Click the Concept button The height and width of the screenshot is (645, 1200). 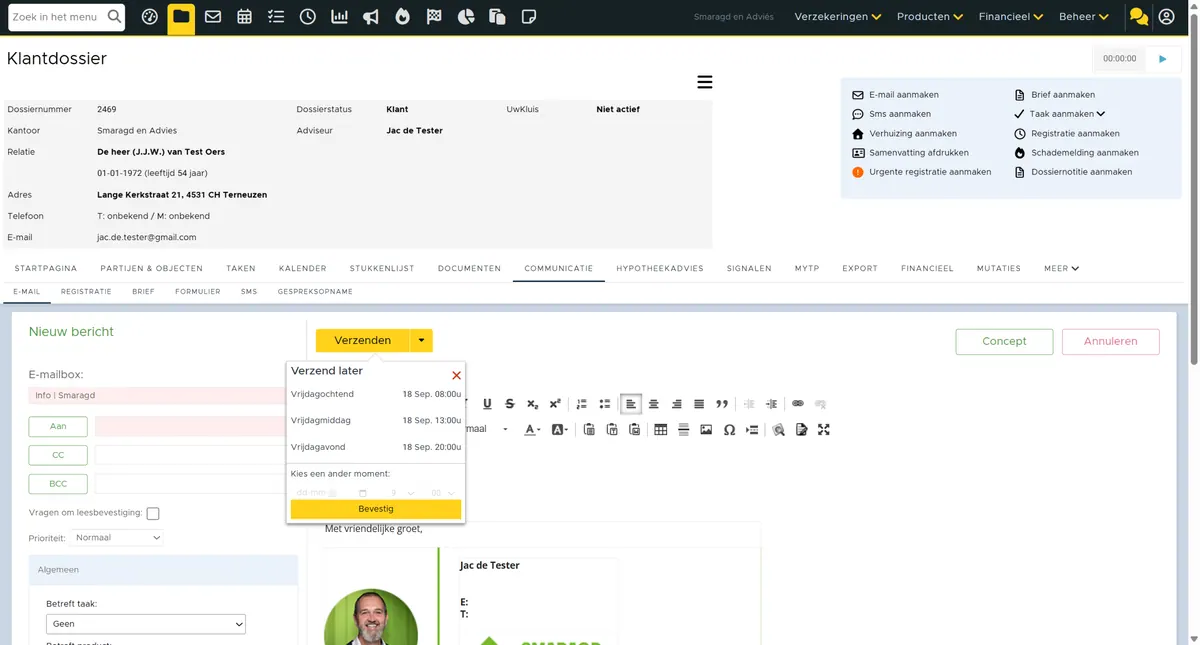[1004, 342]
